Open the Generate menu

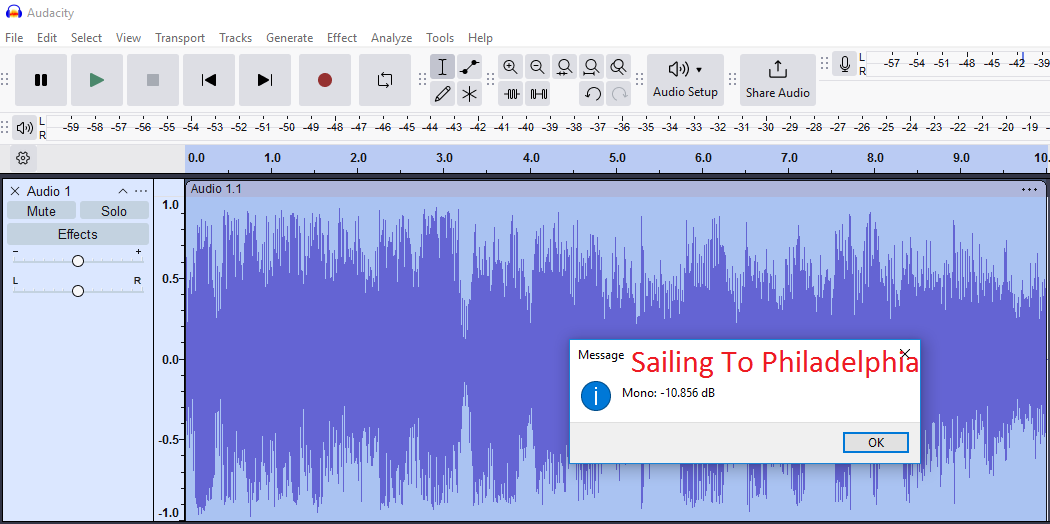pos(289,38)
